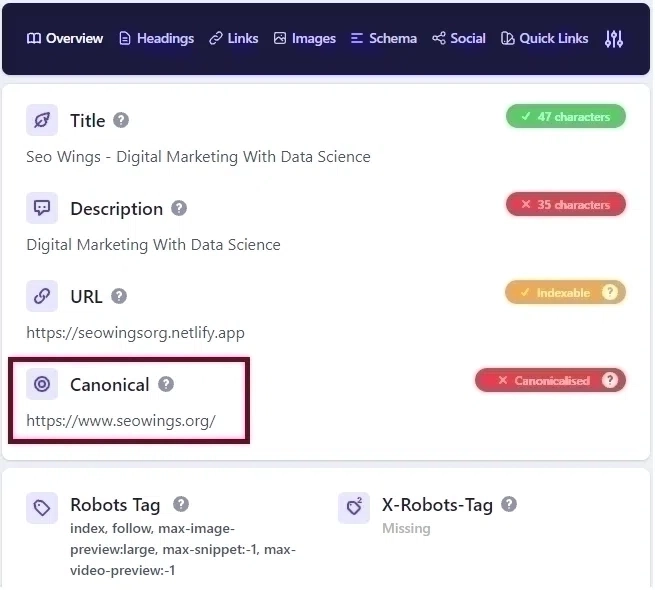Click the 'Missing' X-Robots-Tag value
655x590 pixels.
[x=406, y=529]
